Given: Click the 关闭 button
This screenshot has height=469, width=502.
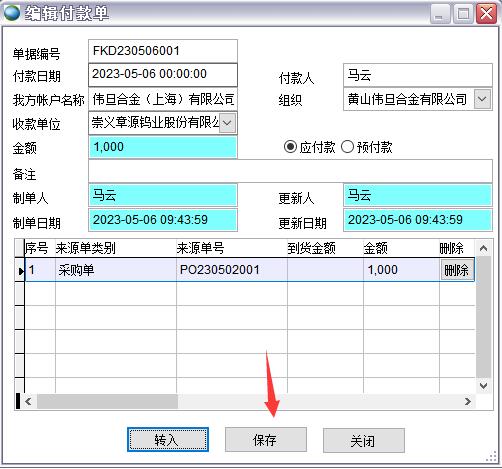Looking at the screenshot, I should pyautogui.click(x=364, y=440).
